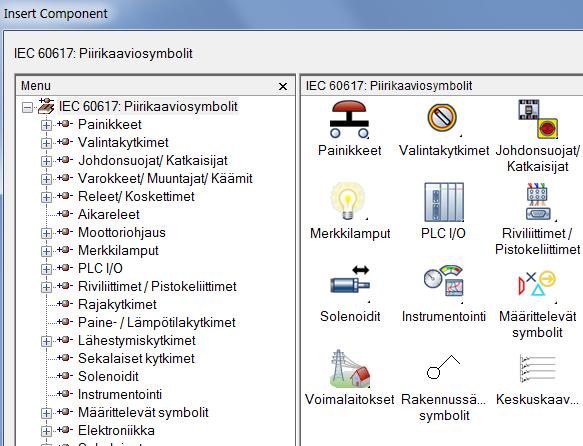This screenshot has height=446, width=583.
Task: Expand the Painikkeet tree node
Action: [x=46, y=125]
